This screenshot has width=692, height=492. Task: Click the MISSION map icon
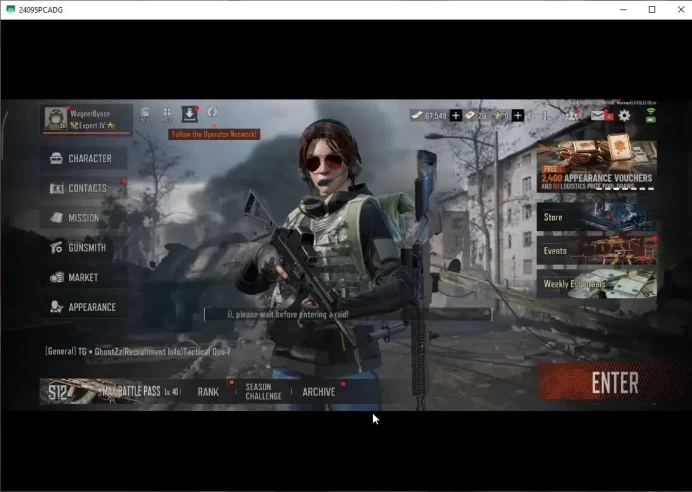56,218
